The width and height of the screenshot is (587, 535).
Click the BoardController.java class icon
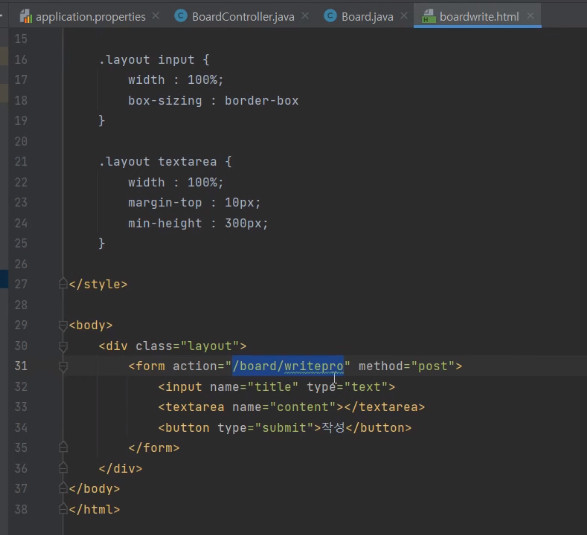coord(181,16)
